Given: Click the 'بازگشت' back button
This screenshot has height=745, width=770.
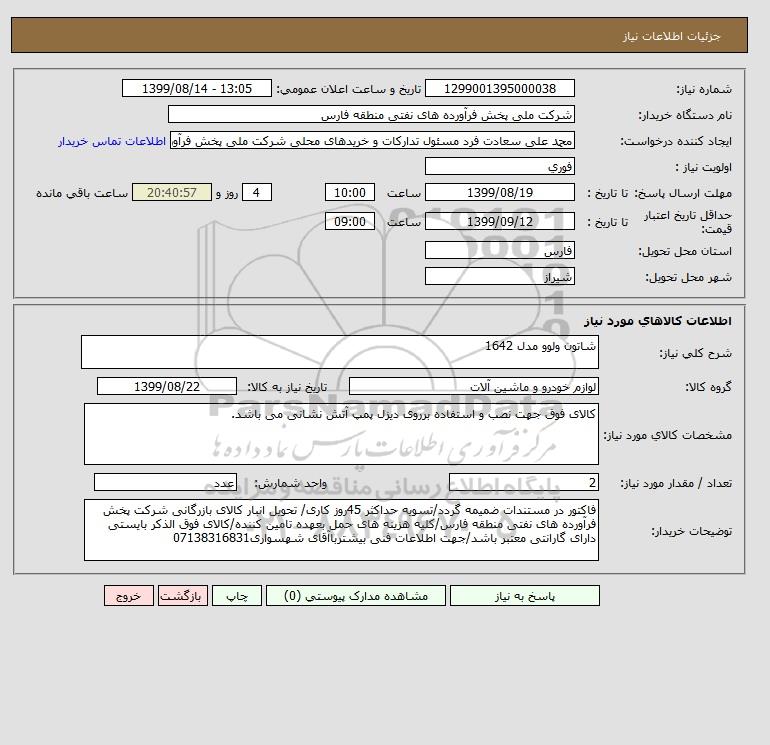Looking at the screenshot, I should click(183, 595).
